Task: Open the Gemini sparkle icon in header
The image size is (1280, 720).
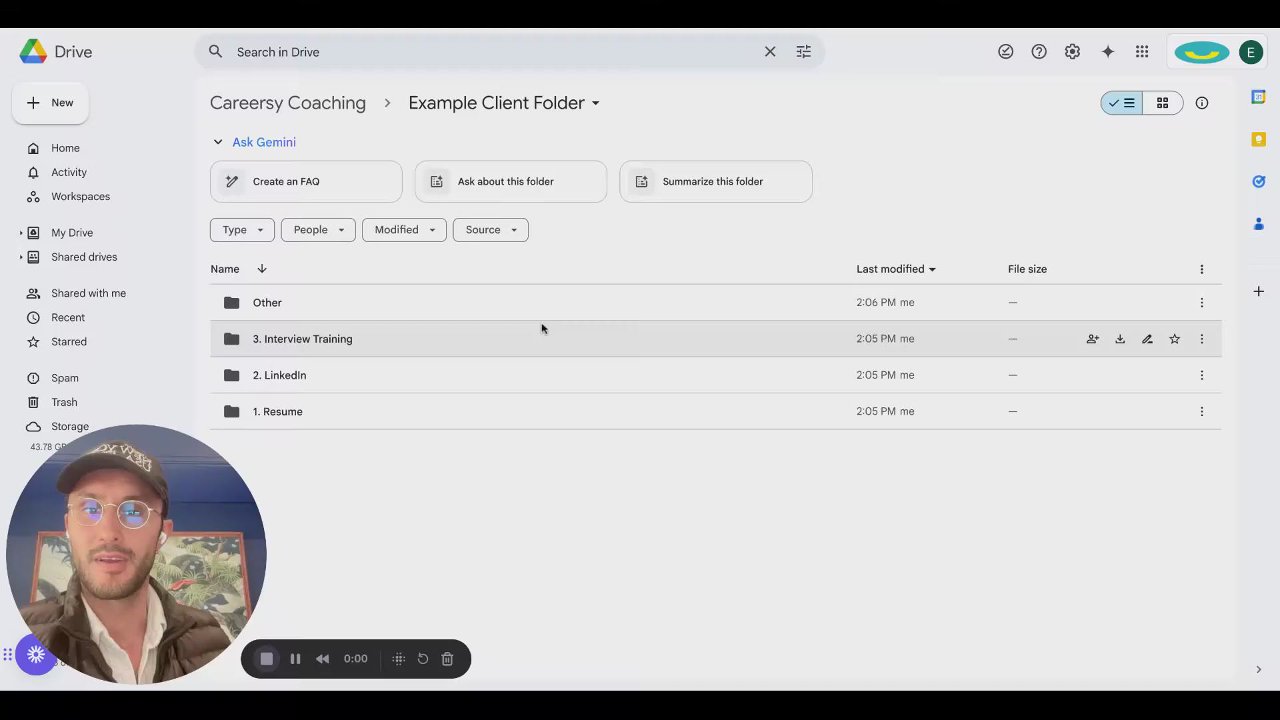Action: point(1107,52)
